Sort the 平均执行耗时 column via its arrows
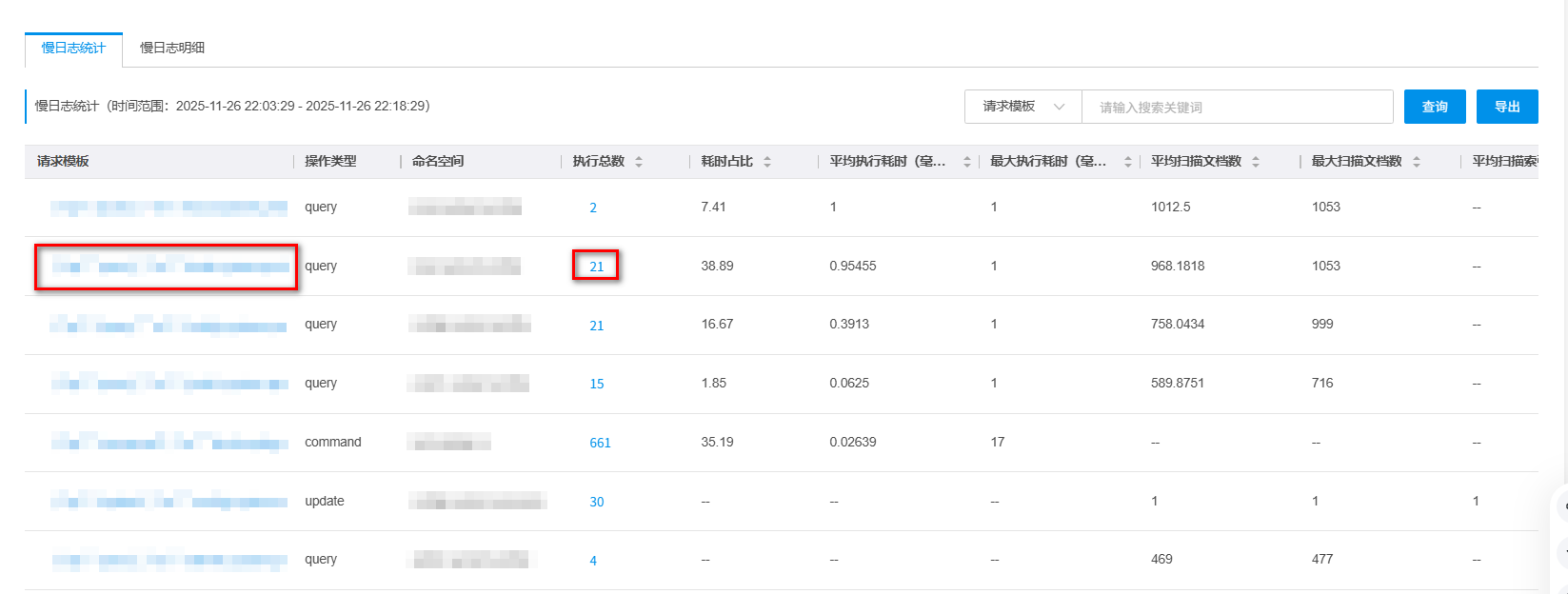1568x594 pixels. 966,162
